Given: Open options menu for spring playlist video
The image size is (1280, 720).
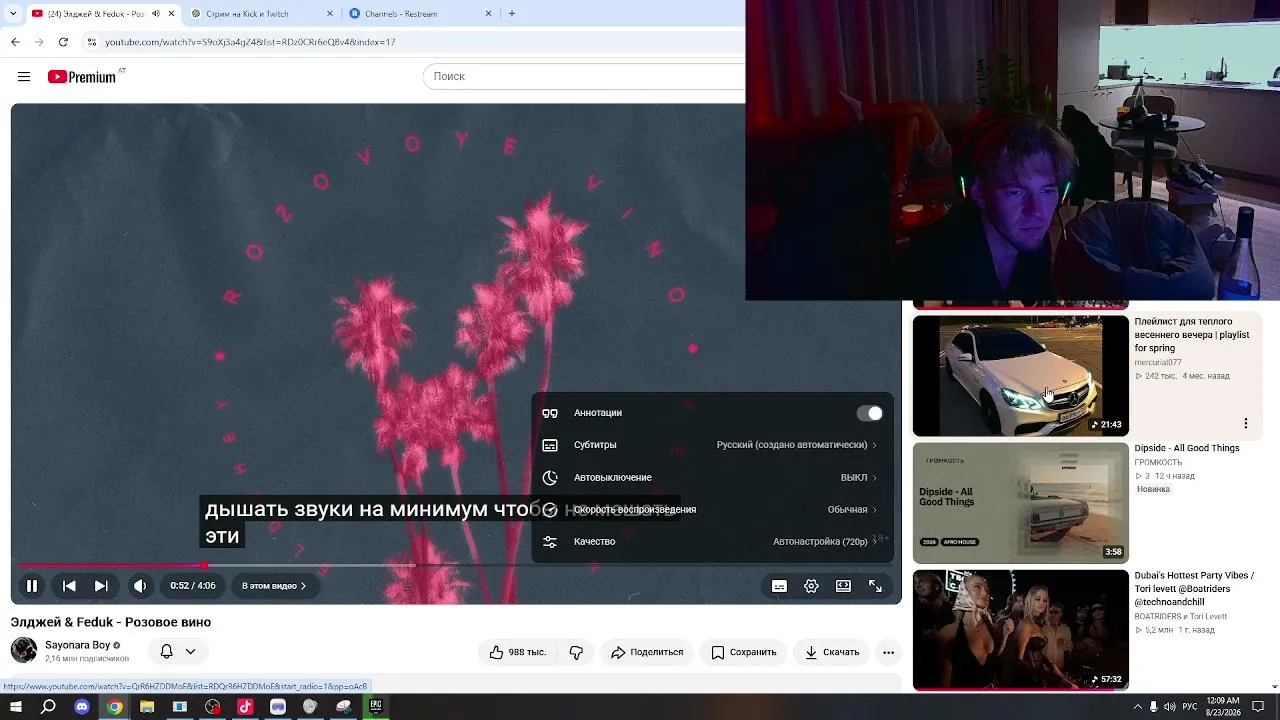Looking at the screenshot, I should [1246, 423].
